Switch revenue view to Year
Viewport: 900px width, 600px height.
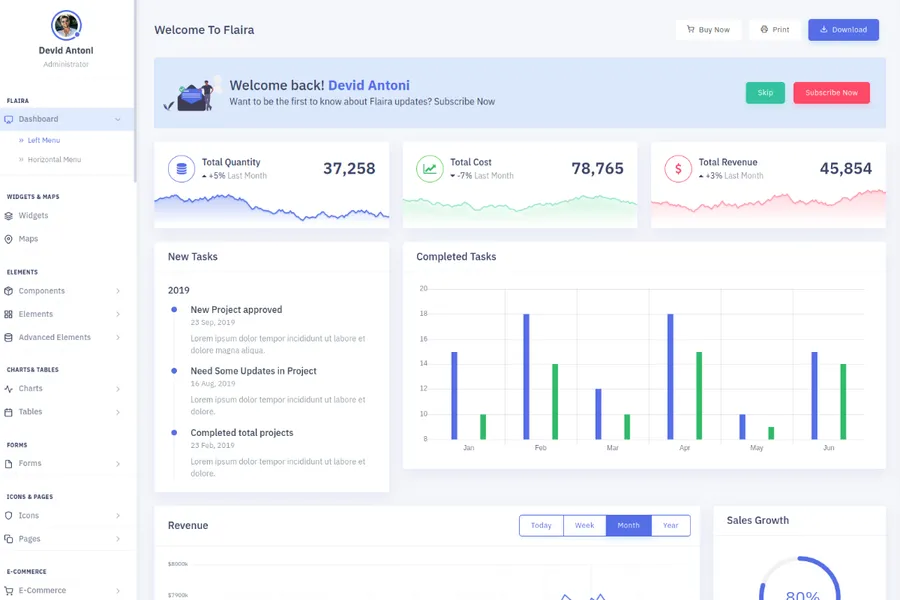[670, 525]
